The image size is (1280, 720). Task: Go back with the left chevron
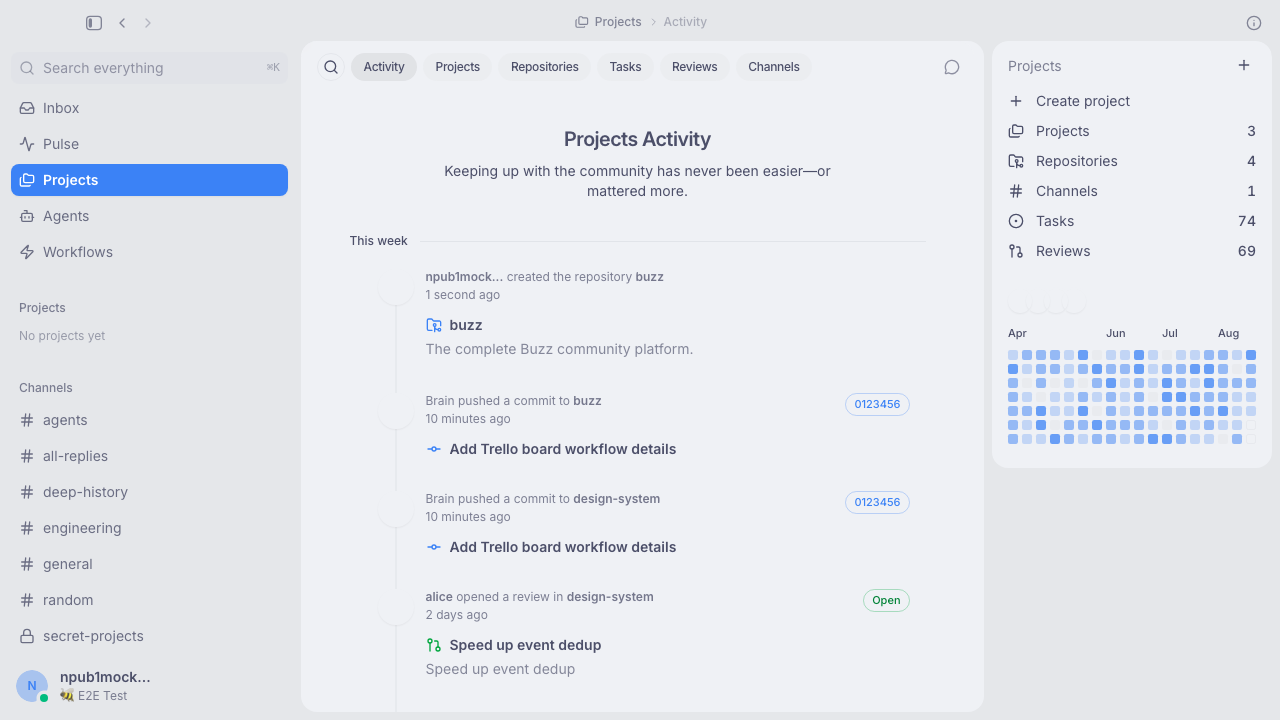122,22
